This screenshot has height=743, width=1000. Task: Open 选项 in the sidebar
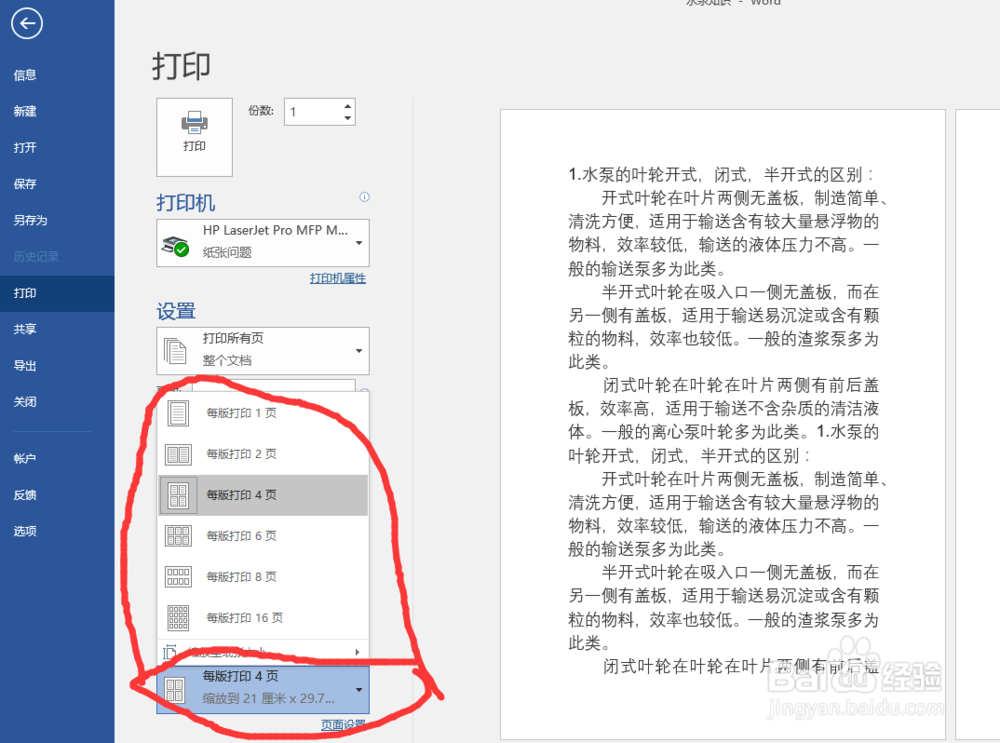pyautogui.click(x=25, y=531)
